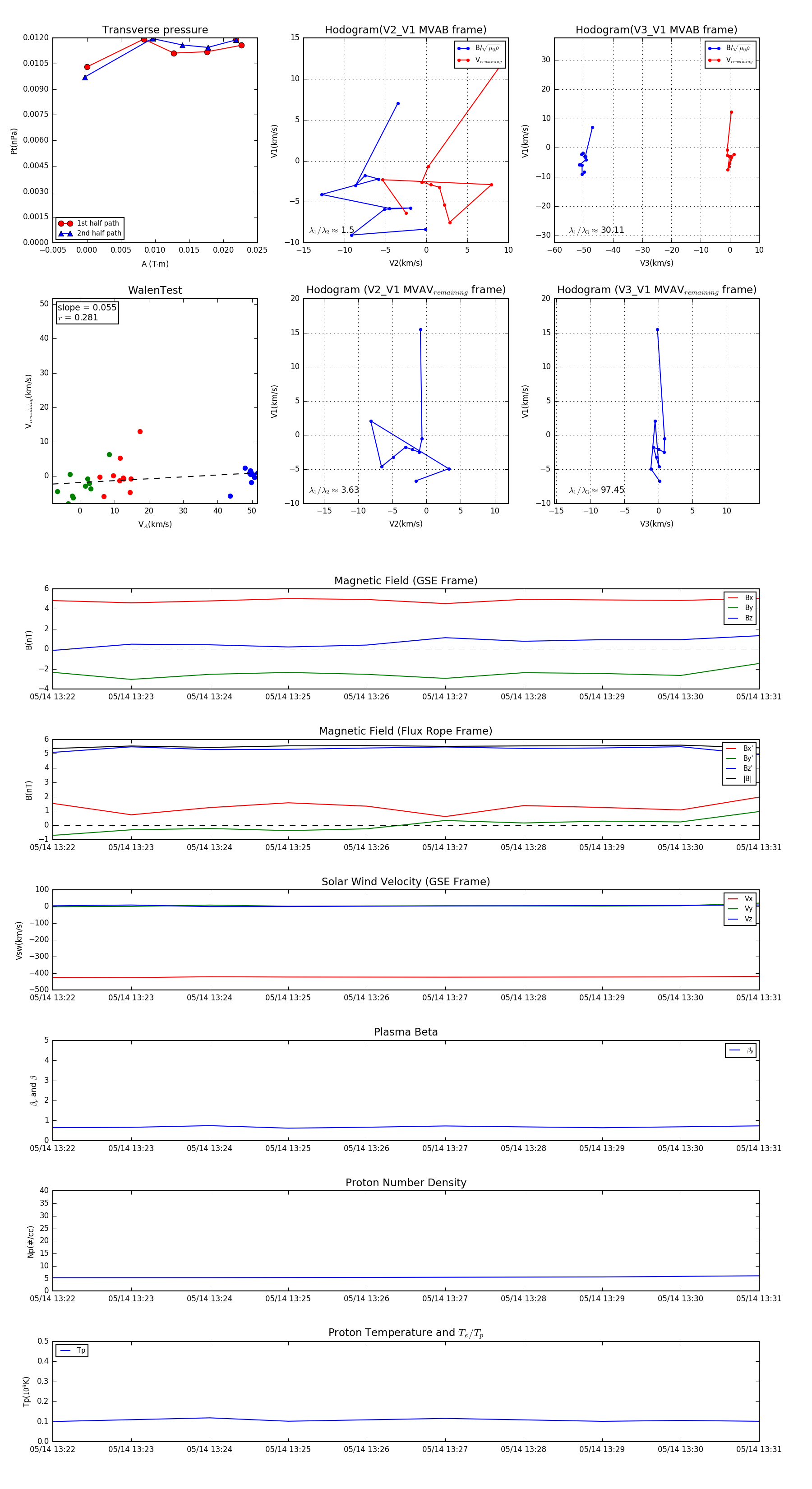Click '05/14 13:22' tick under GSE magnetic field

[53, 697]
